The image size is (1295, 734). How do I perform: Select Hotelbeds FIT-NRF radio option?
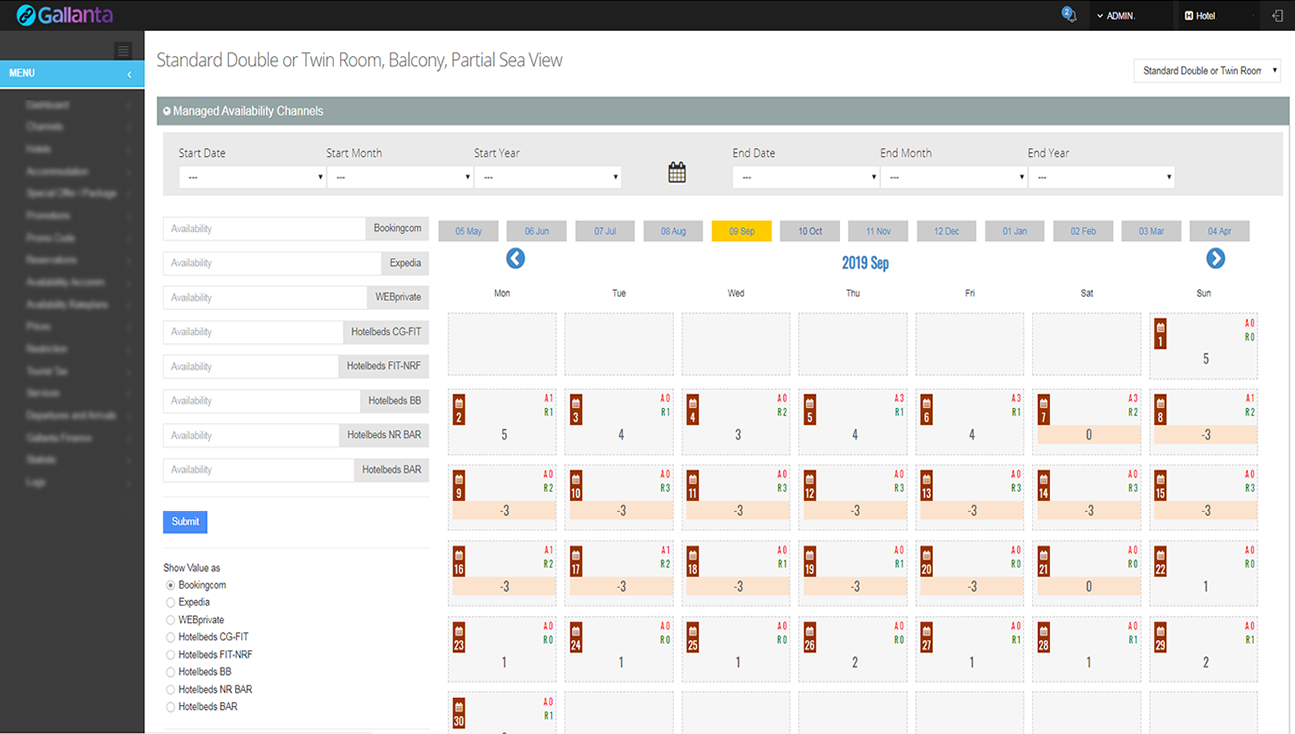[171, 655]
